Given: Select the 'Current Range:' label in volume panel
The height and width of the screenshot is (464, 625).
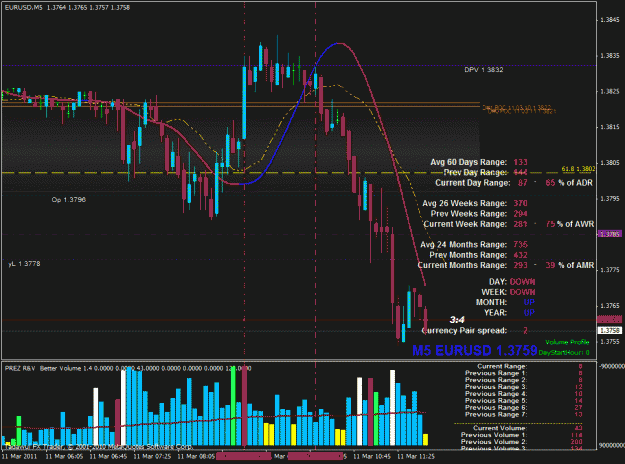Looking at the screenshot, I should point(502,366).
